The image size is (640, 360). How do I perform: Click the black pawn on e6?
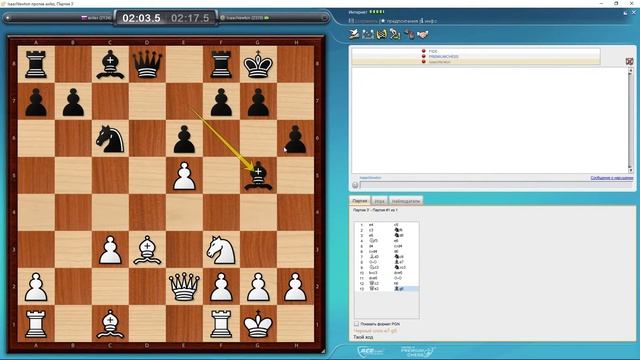[184, 139]
